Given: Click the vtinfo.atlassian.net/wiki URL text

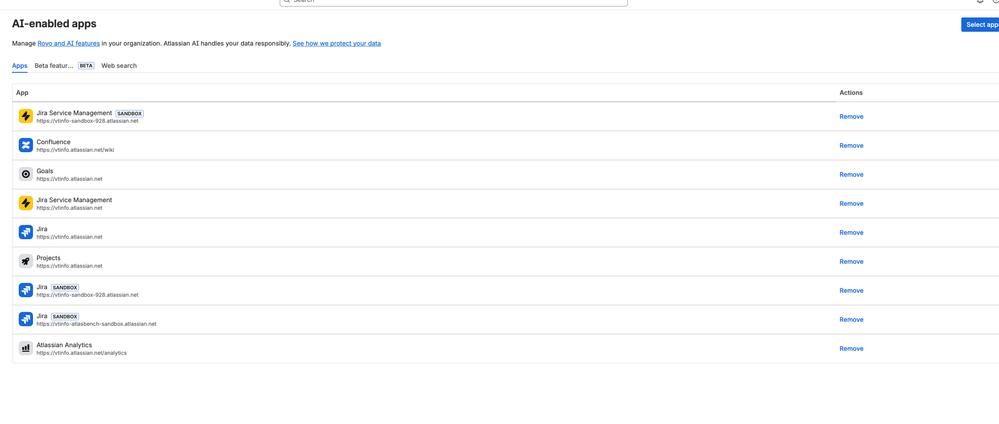Looking at the screenshot, I should (75, 150).
